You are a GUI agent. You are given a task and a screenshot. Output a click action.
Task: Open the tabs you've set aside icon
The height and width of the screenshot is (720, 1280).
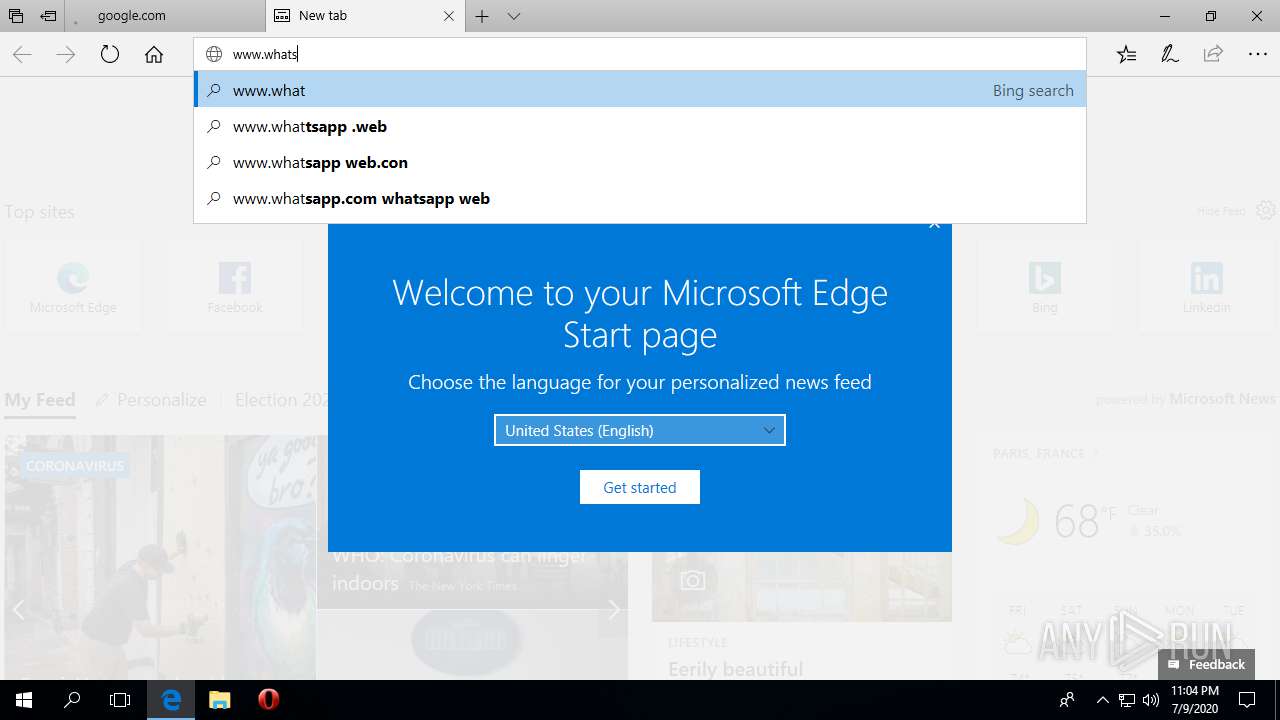click(x=16, y=16)
